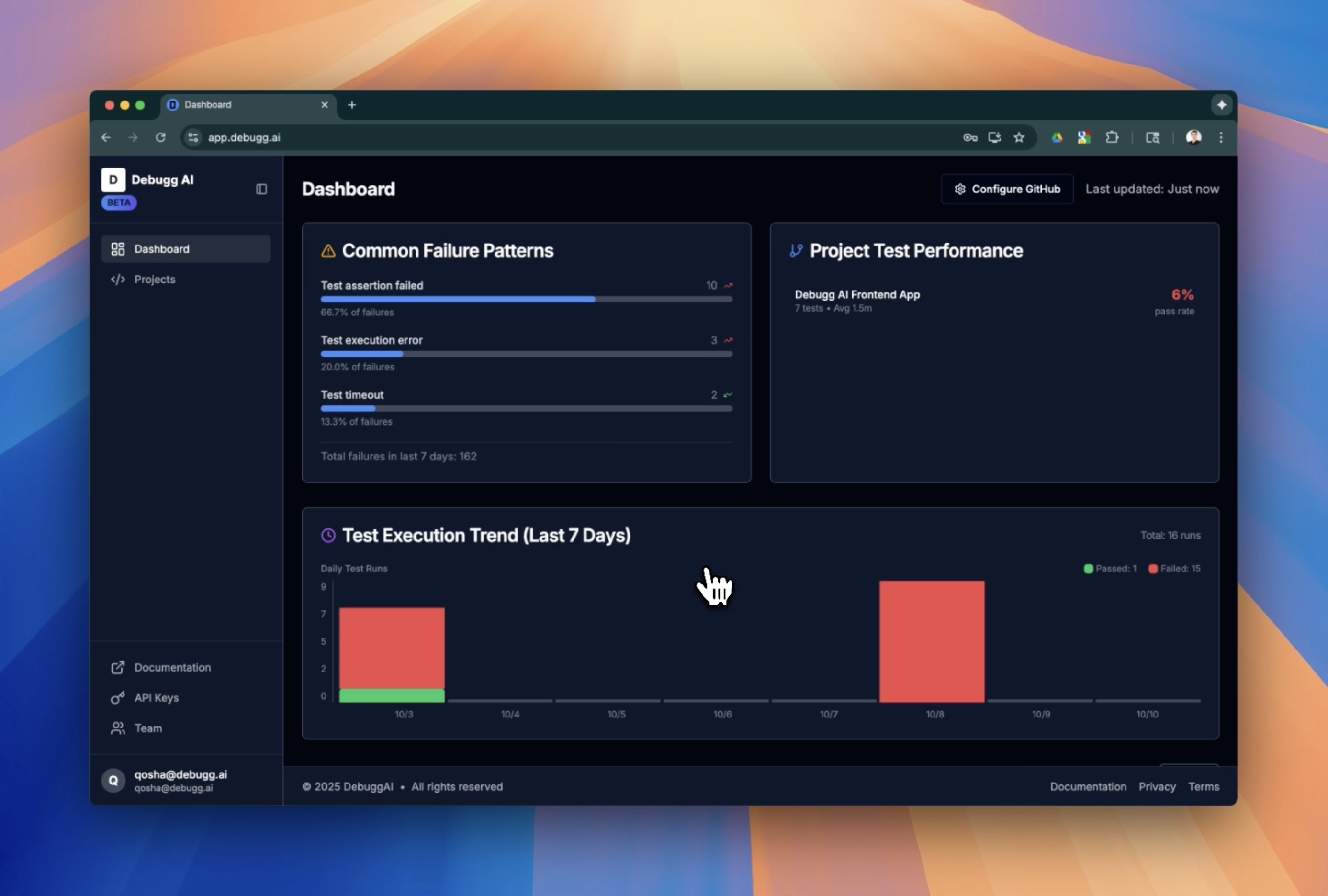Open the Team page in sidebar
This screenshot has height=896, width=1328.
point(148,728)
